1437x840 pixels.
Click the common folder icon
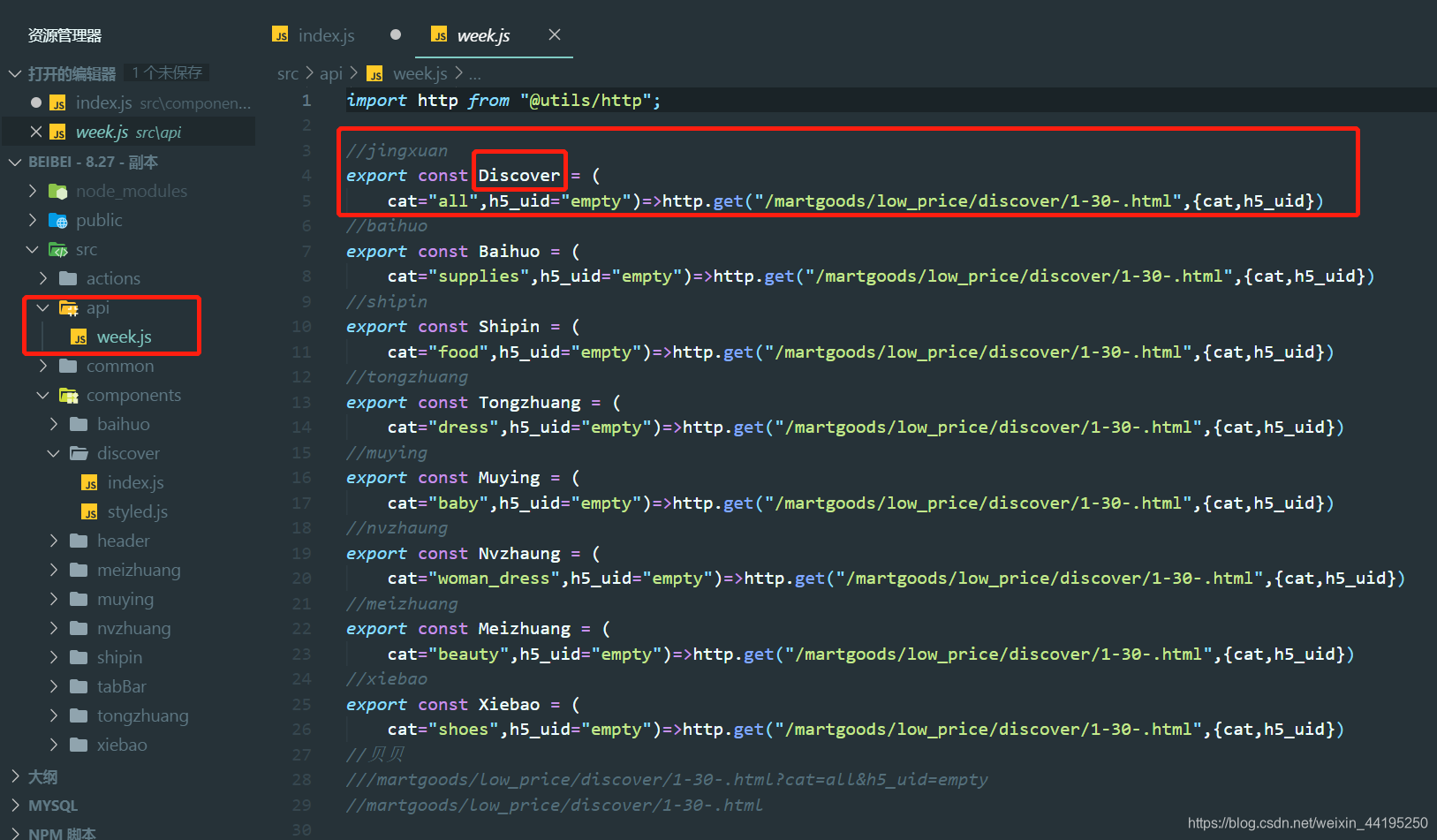point(68,366)
